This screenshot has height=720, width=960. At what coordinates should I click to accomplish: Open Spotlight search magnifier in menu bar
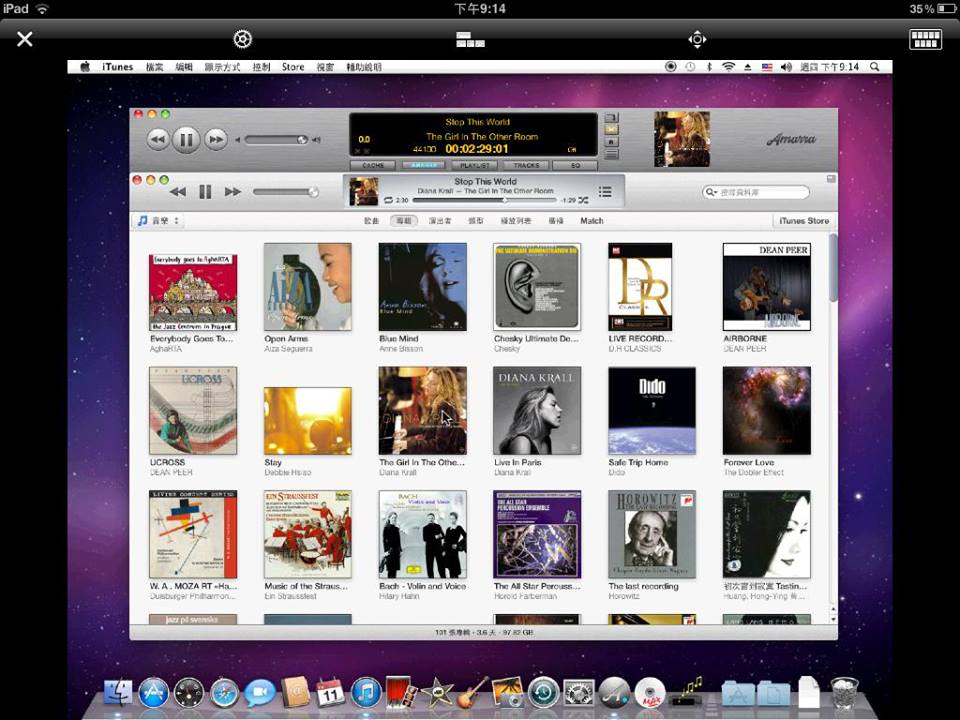click(x=875, y=67)
